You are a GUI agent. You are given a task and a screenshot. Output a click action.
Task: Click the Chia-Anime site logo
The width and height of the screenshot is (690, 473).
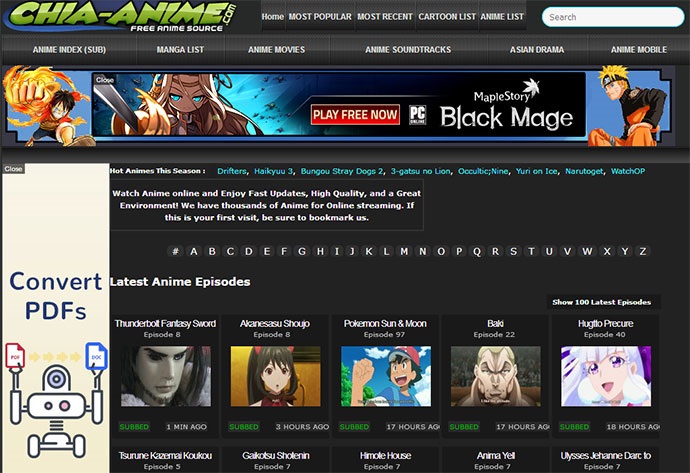coord(120,16)
